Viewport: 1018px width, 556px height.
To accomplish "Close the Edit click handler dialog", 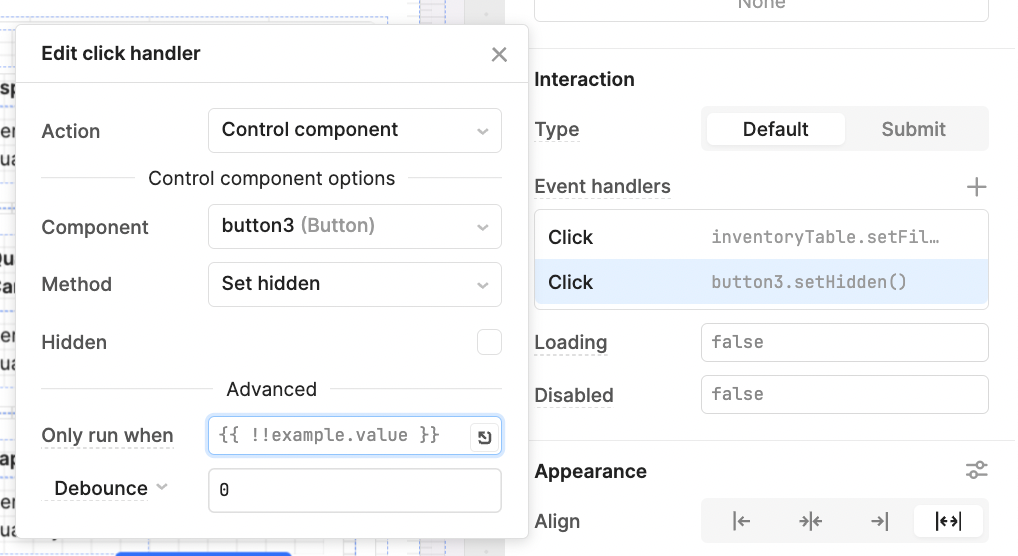I will coord(499,55).
